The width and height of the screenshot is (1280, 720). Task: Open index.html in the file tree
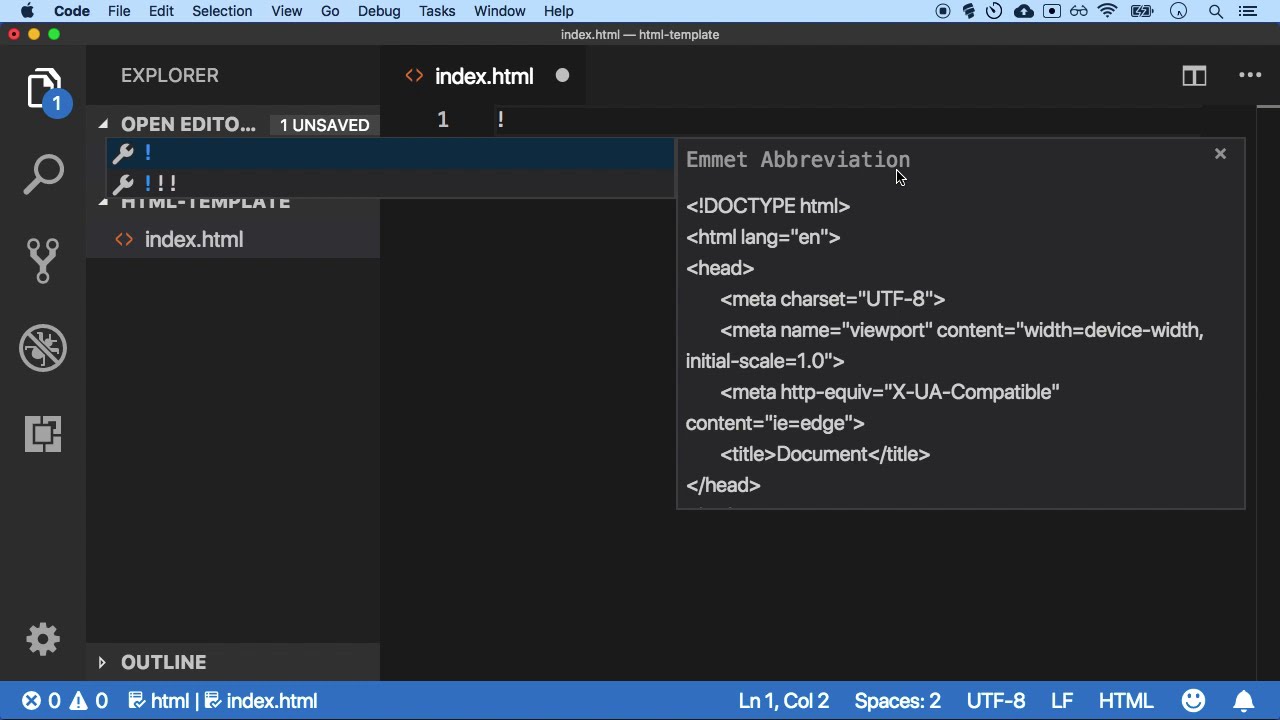click(193, 239)
